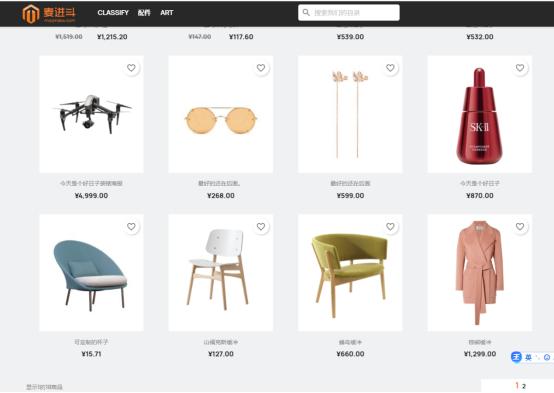Viewport: 554px width, 393px height.
Task: Click heart icon on SK-II red bottle
Action: 520,68
